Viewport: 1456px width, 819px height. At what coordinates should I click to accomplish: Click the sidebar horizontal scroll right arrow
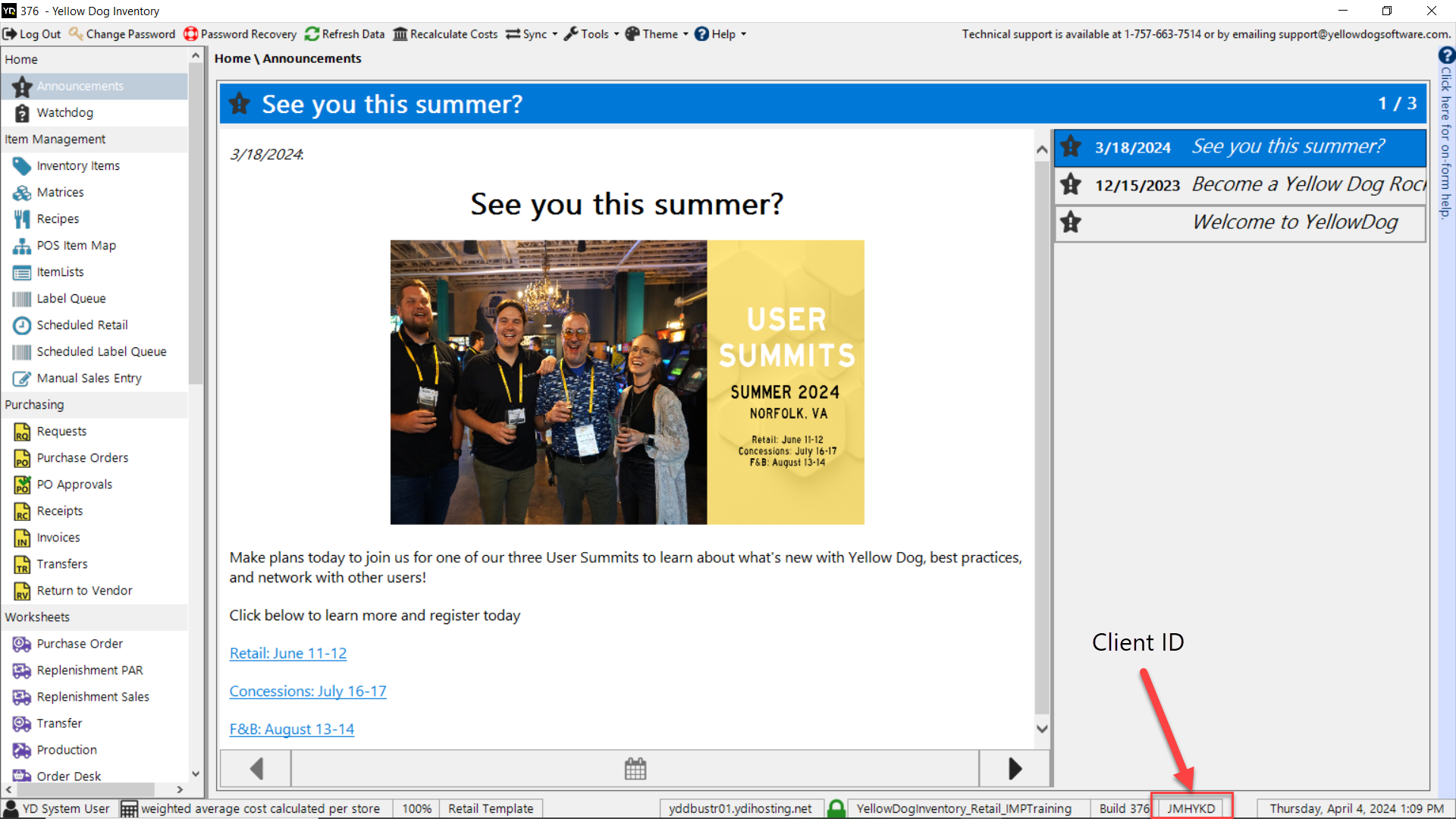pos(180,789)
